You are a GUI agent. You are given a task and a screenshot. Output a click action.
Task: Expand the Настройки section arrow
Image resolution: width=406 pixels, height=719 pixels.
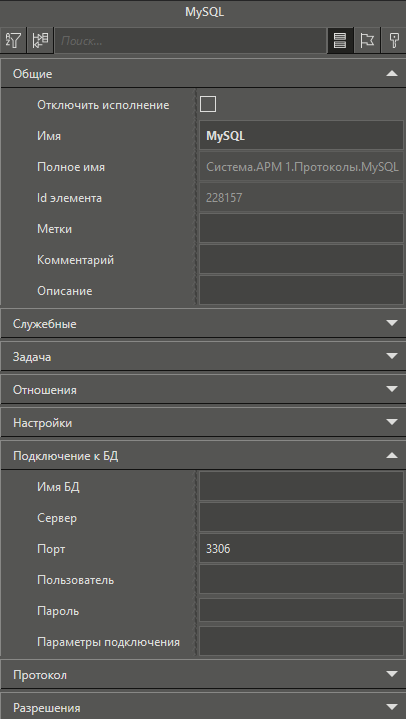[391, 422]
